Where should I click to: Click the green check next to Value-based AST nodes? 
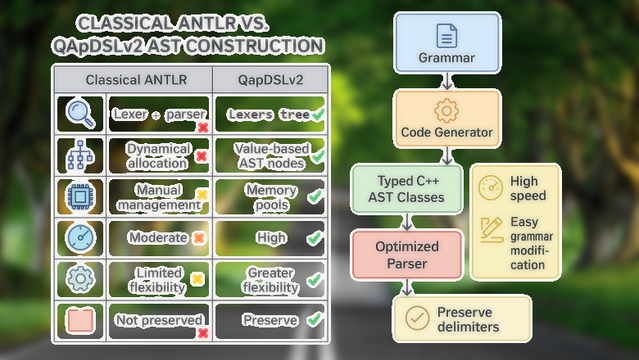coord(318,156)
